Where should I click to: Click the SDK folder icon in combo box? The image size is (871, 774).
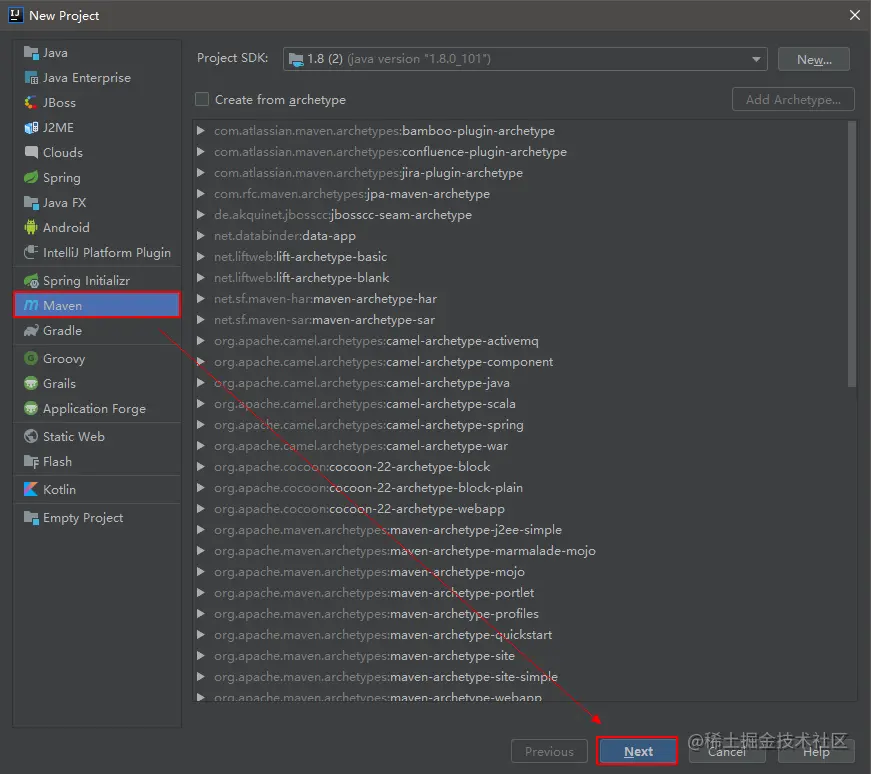click(x=296, y=59)
